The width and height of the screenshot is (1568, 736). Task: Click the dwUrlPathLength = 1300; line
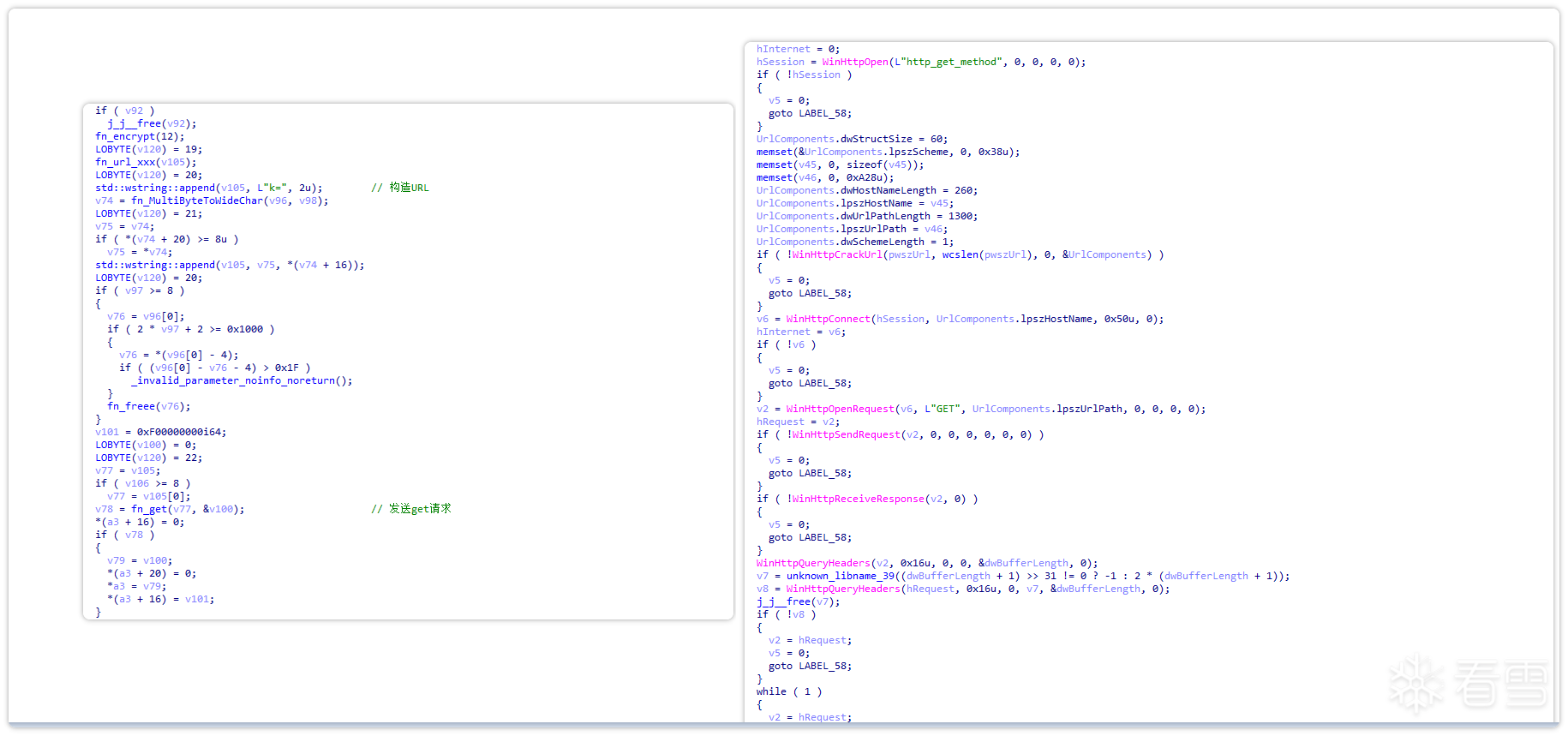pos(867,216)
